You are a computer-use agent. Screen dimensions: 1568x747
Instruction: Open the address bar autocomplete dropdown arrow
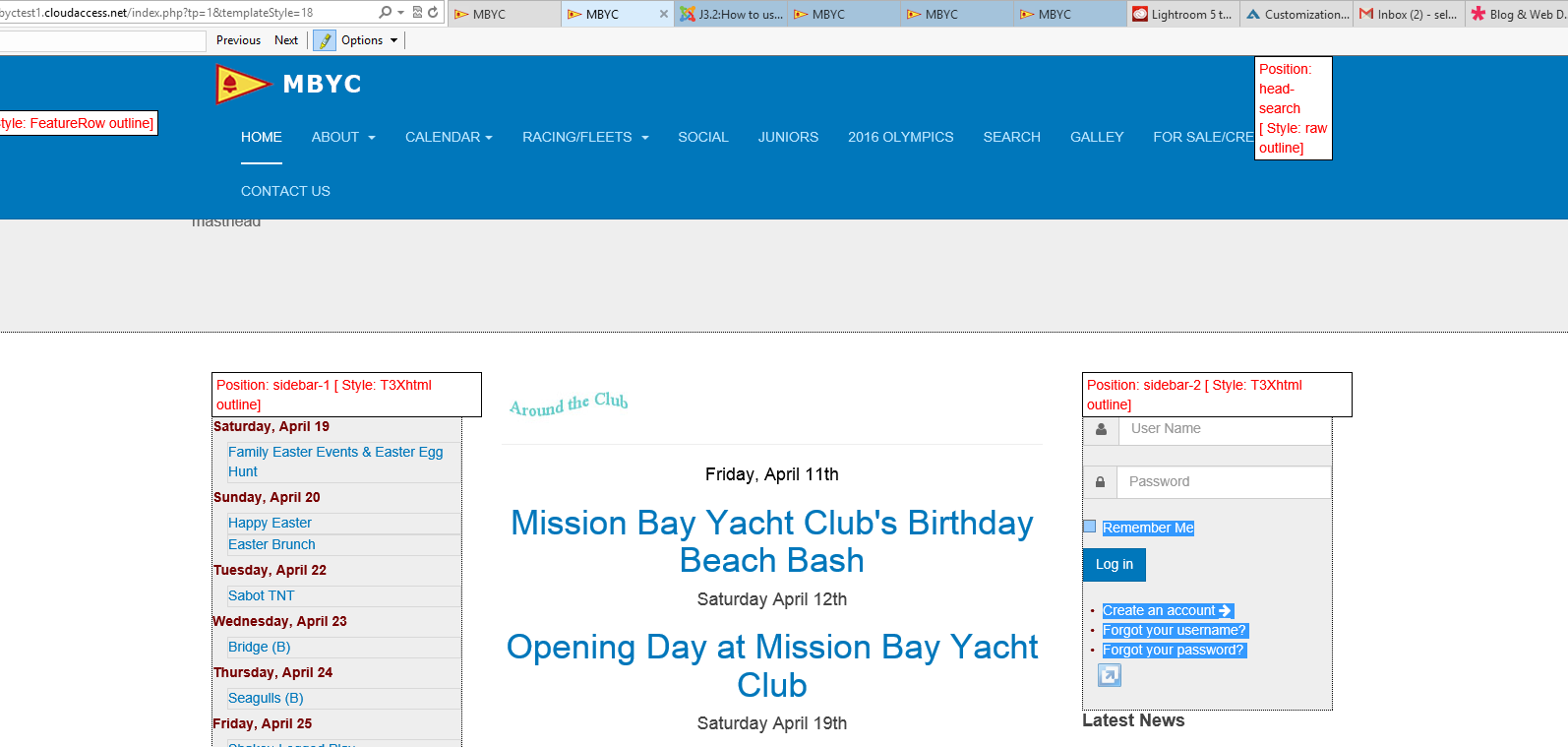400,13
